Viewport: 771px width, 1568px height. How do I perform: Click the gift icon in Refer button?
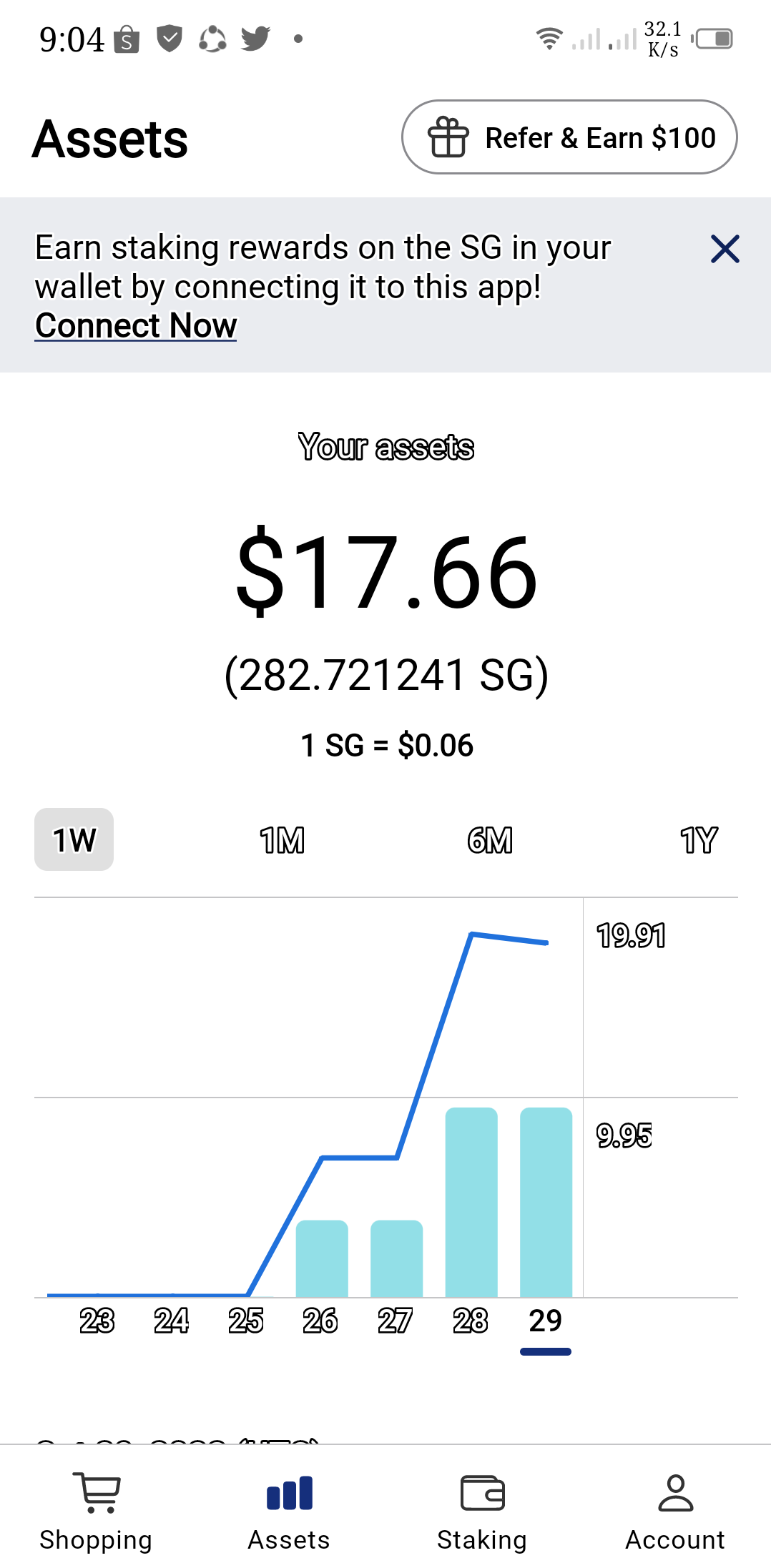click(x=448, y=137)
